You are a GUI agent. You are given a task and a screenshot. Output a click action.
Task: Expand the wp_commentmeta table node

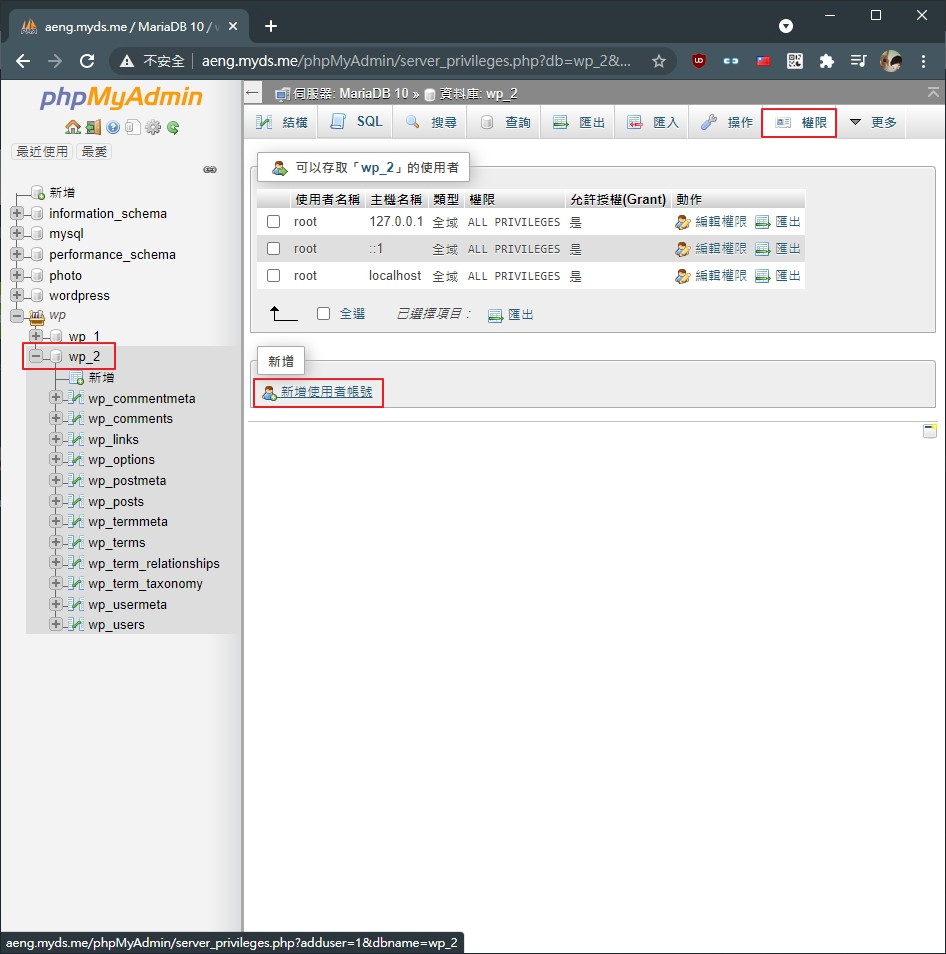pos(55,397)
